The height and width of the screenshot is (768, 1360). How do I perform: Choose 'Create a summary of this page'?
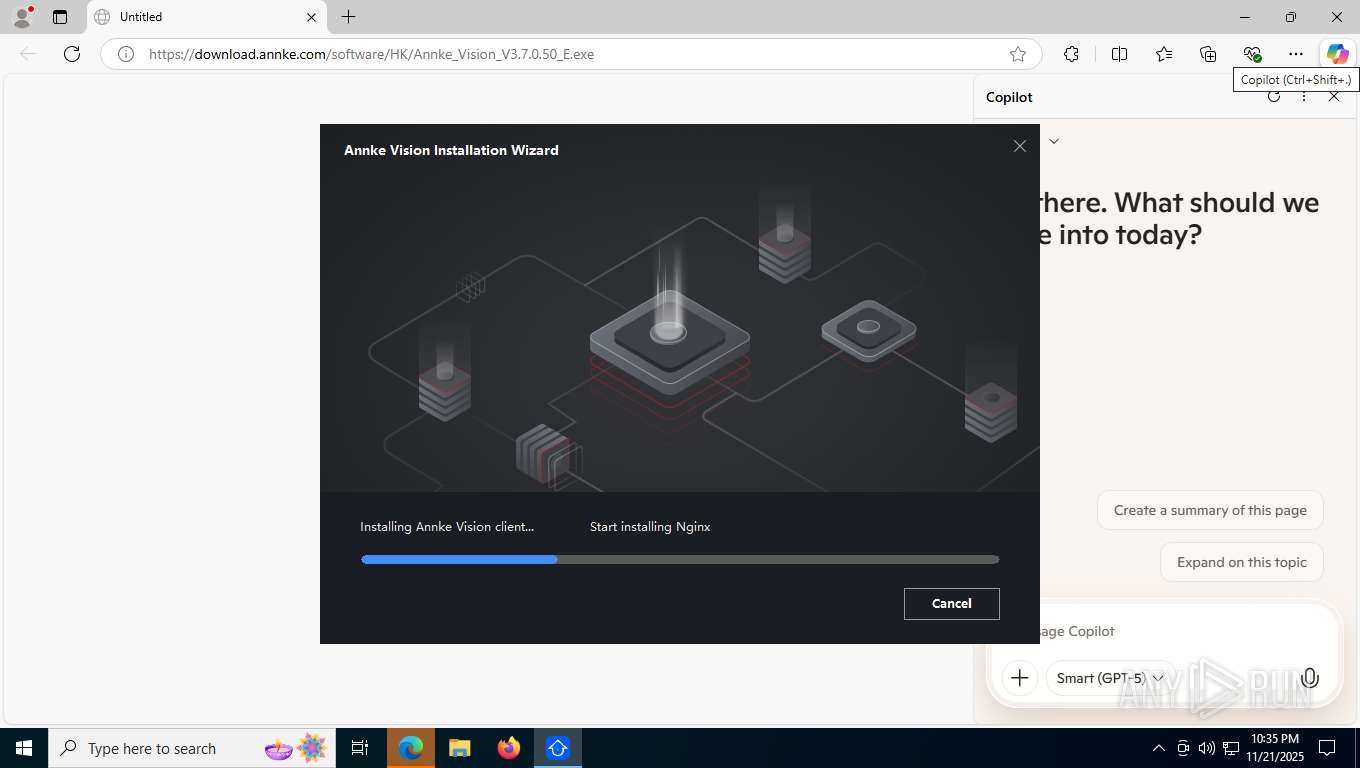1210,510
